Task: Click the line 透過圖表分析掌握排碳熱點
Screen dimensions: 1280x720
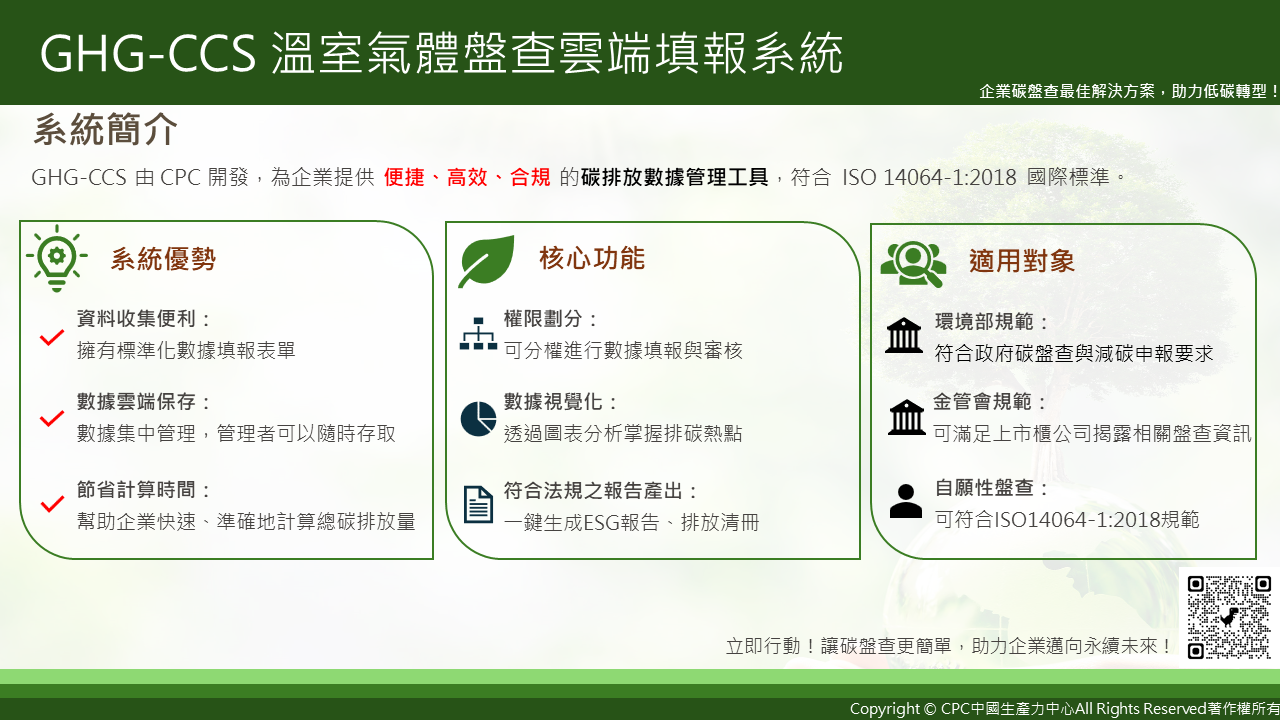Action: coord(623,434)
